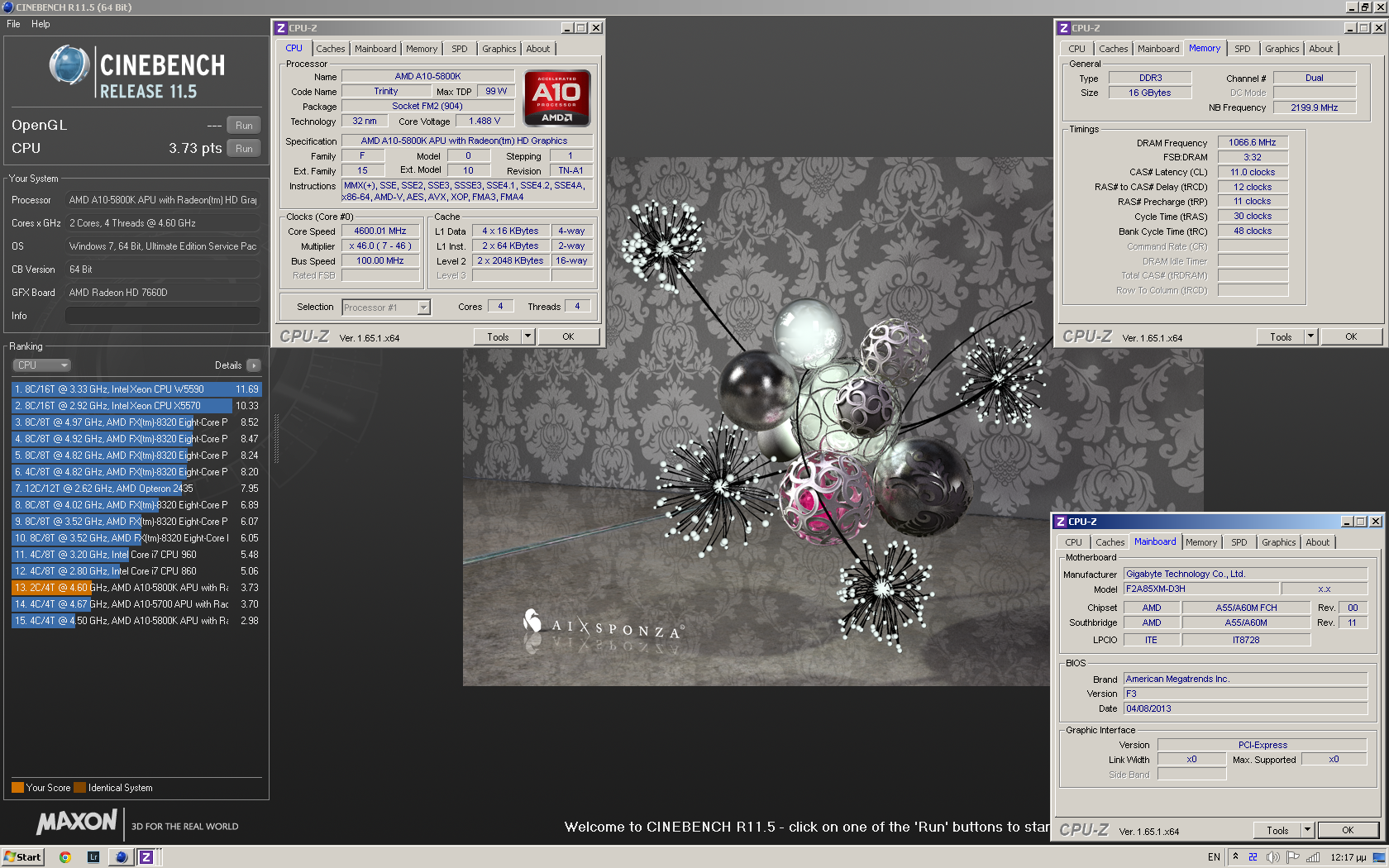1389x868 pixels.
Task: Open Lightroom from the taskbar
Action: [93, 857]
